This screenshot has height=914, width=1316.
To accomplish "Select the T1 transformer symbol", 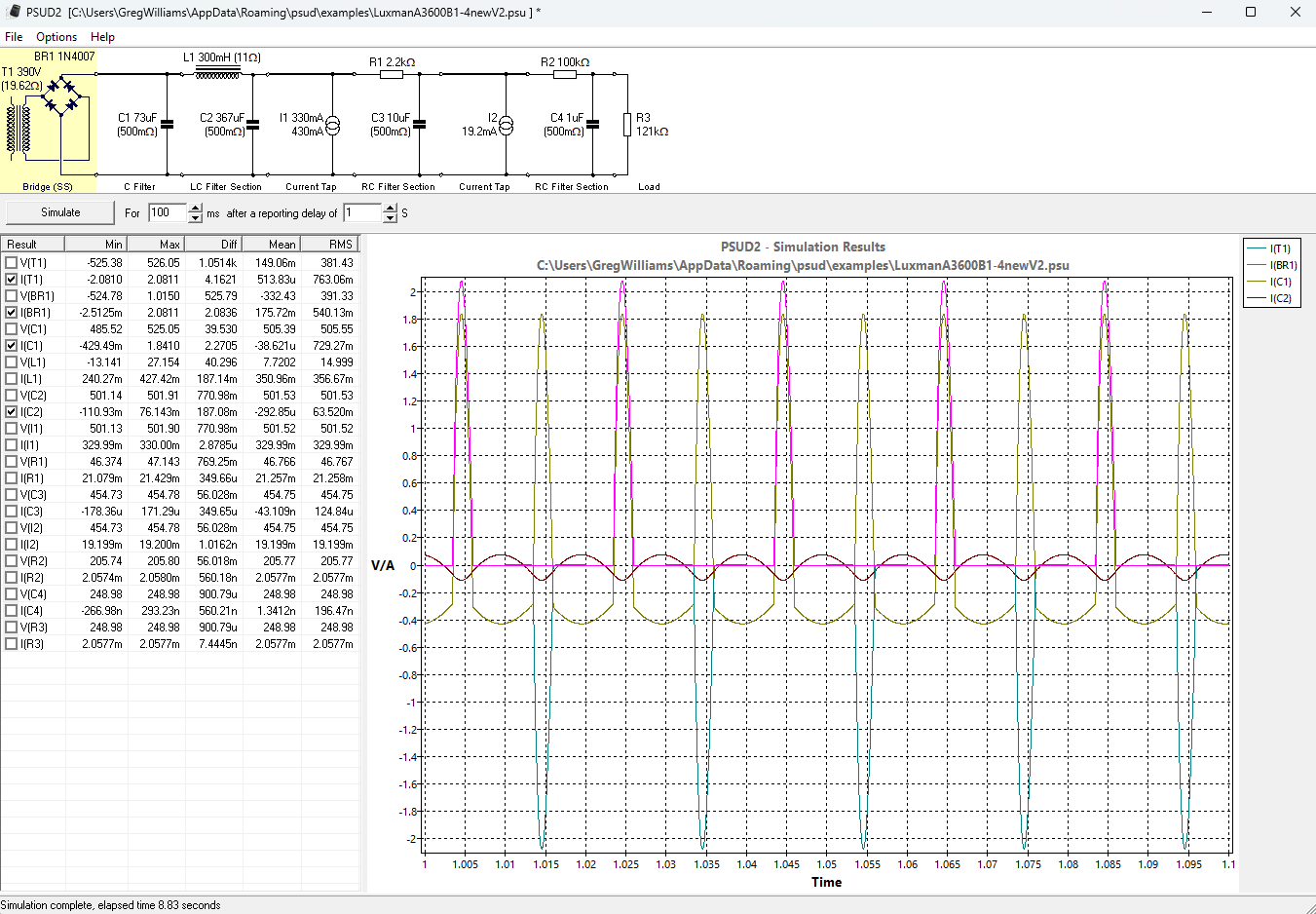I will (x=19, y=128).
